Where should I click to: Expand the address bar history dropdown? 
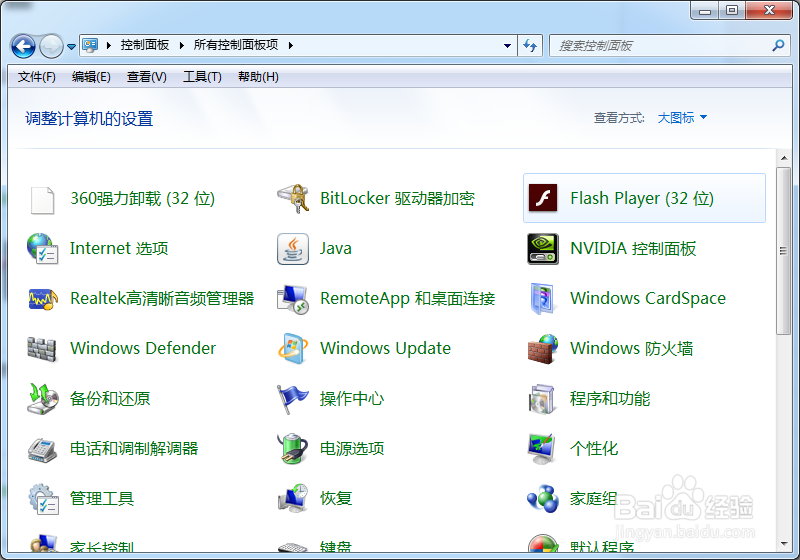[x=507, y=46]
